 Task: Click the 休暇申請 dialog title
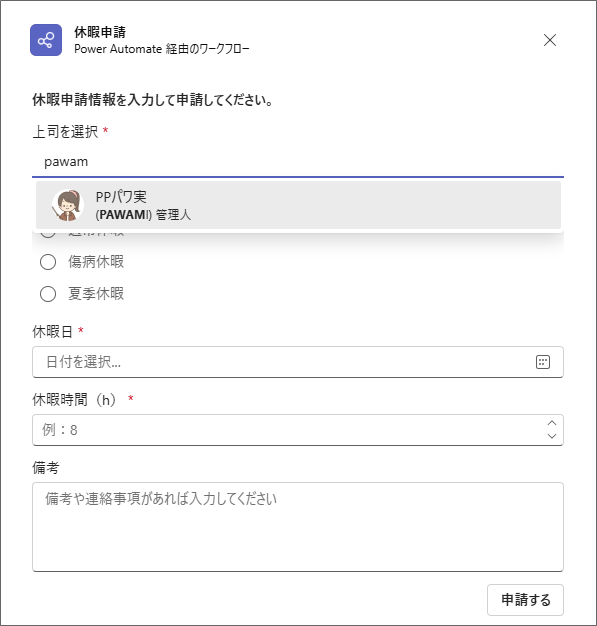click(x=100, y=32)
